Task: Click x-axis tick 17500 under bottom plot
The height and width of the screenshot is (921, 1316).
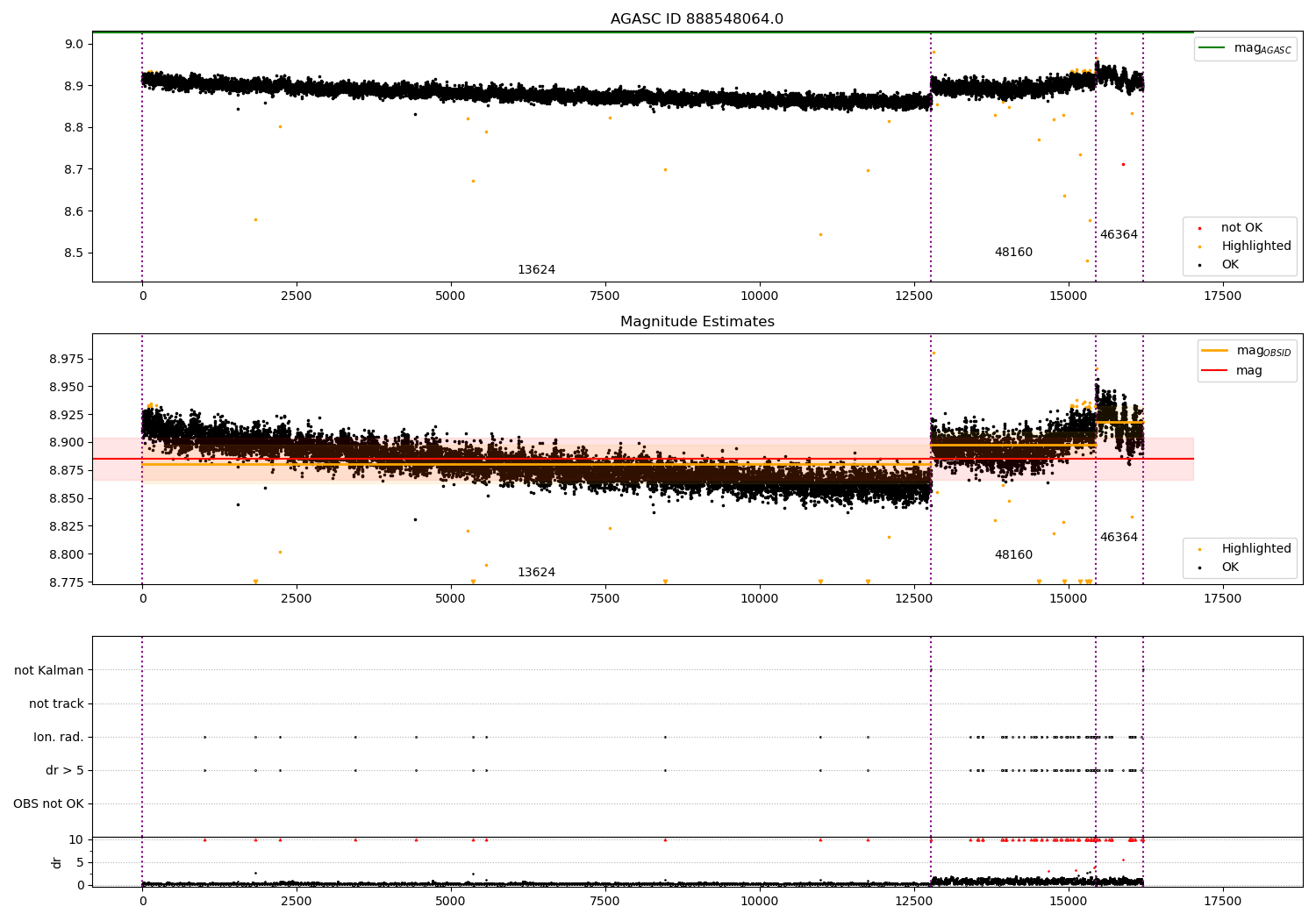Action: coord(1223,902)
